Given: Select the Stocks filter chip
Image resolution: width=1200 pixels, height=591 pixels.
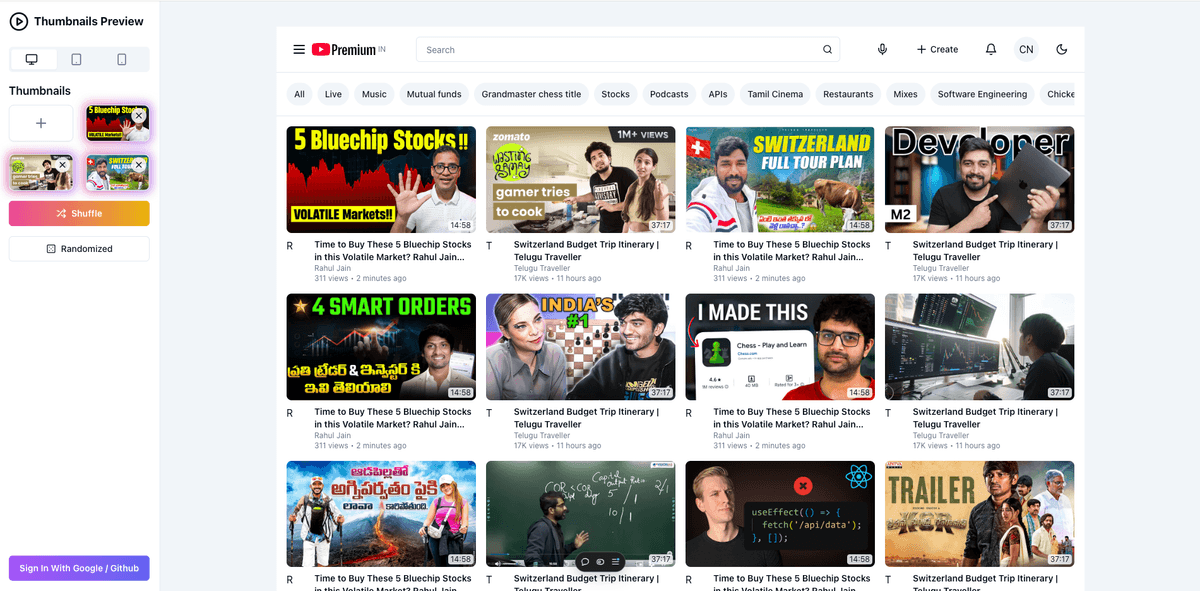Looking at the screenshot, I should [615, 93].
